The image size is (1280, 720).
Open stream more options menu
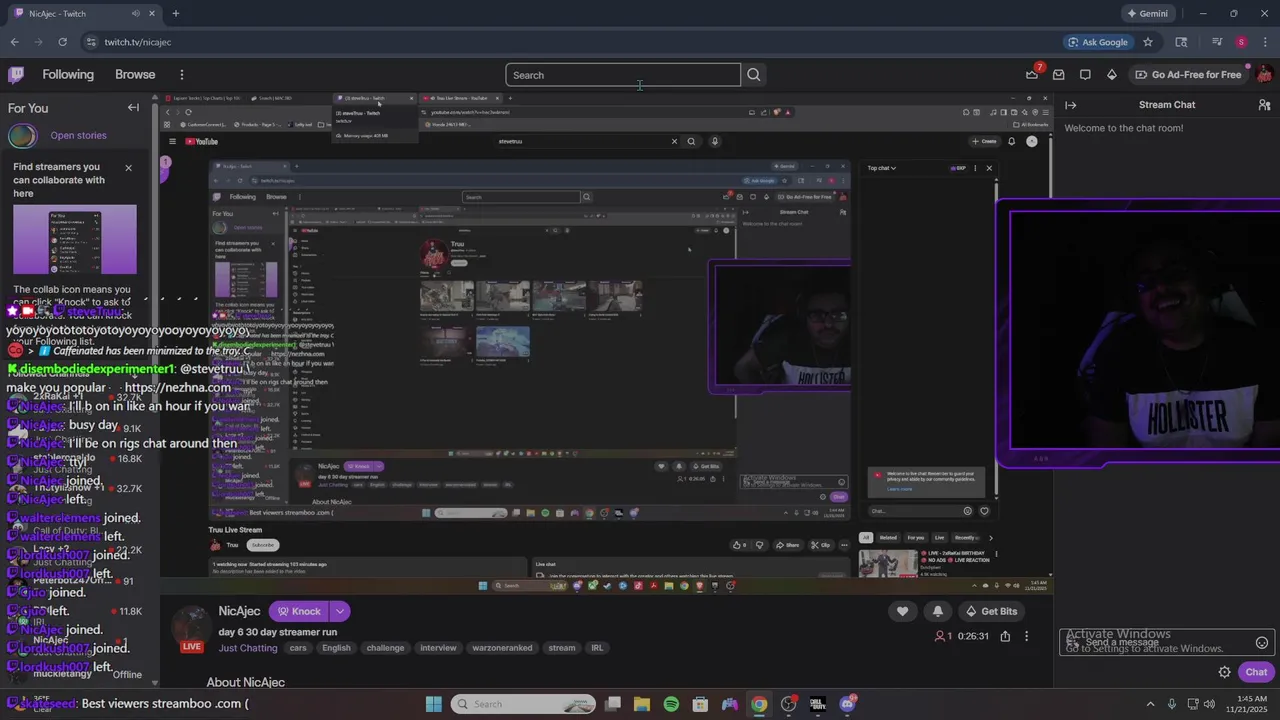[1026, 636]
